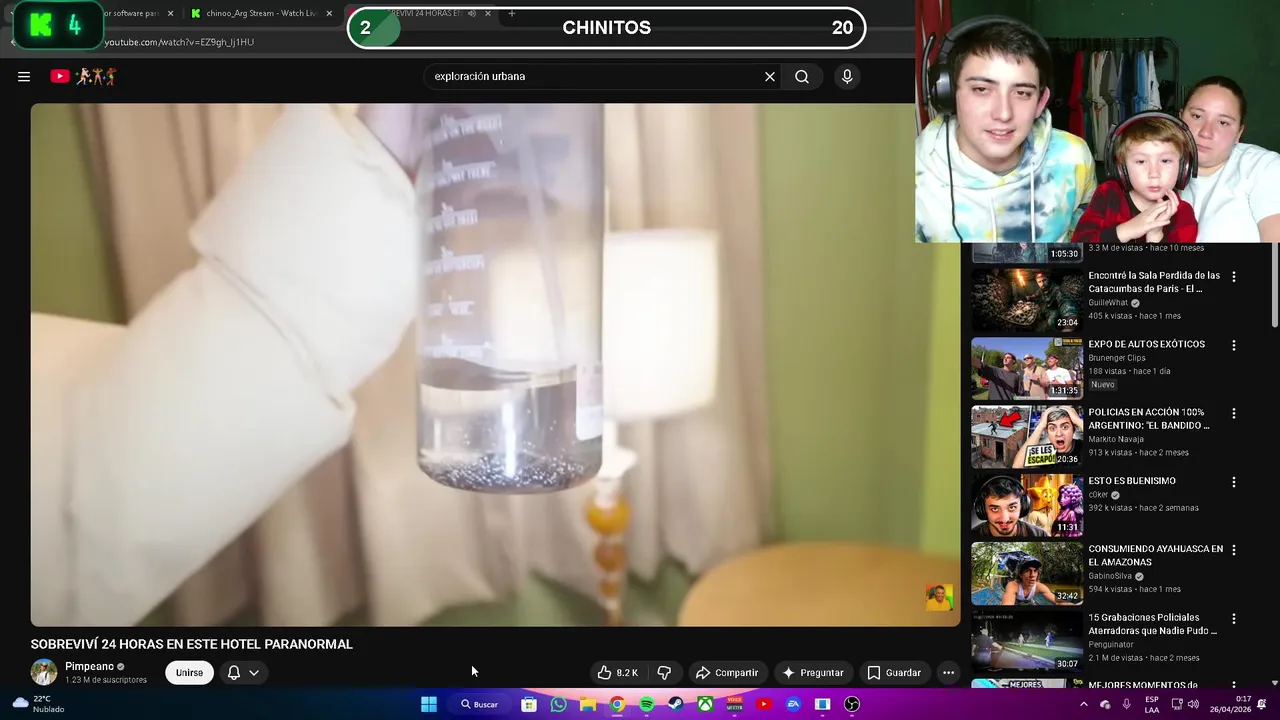Run search with magnifier button

[x=802, y=76]
